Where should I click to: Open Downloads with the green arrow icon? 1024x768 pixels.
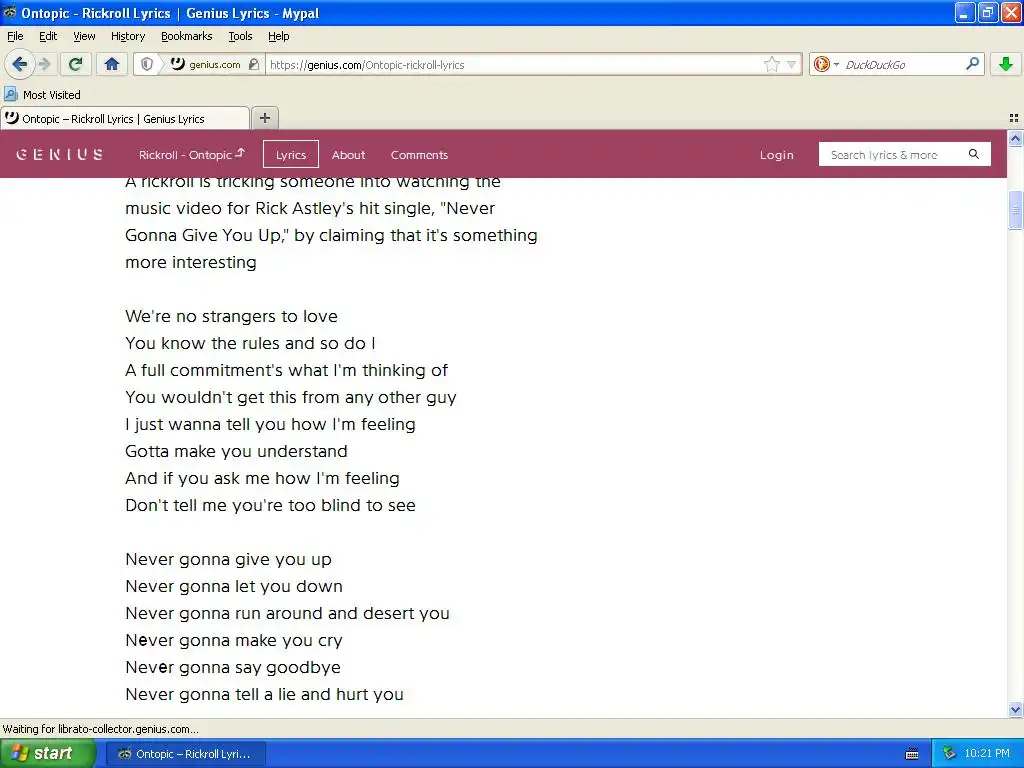[x=1006, y=64]
